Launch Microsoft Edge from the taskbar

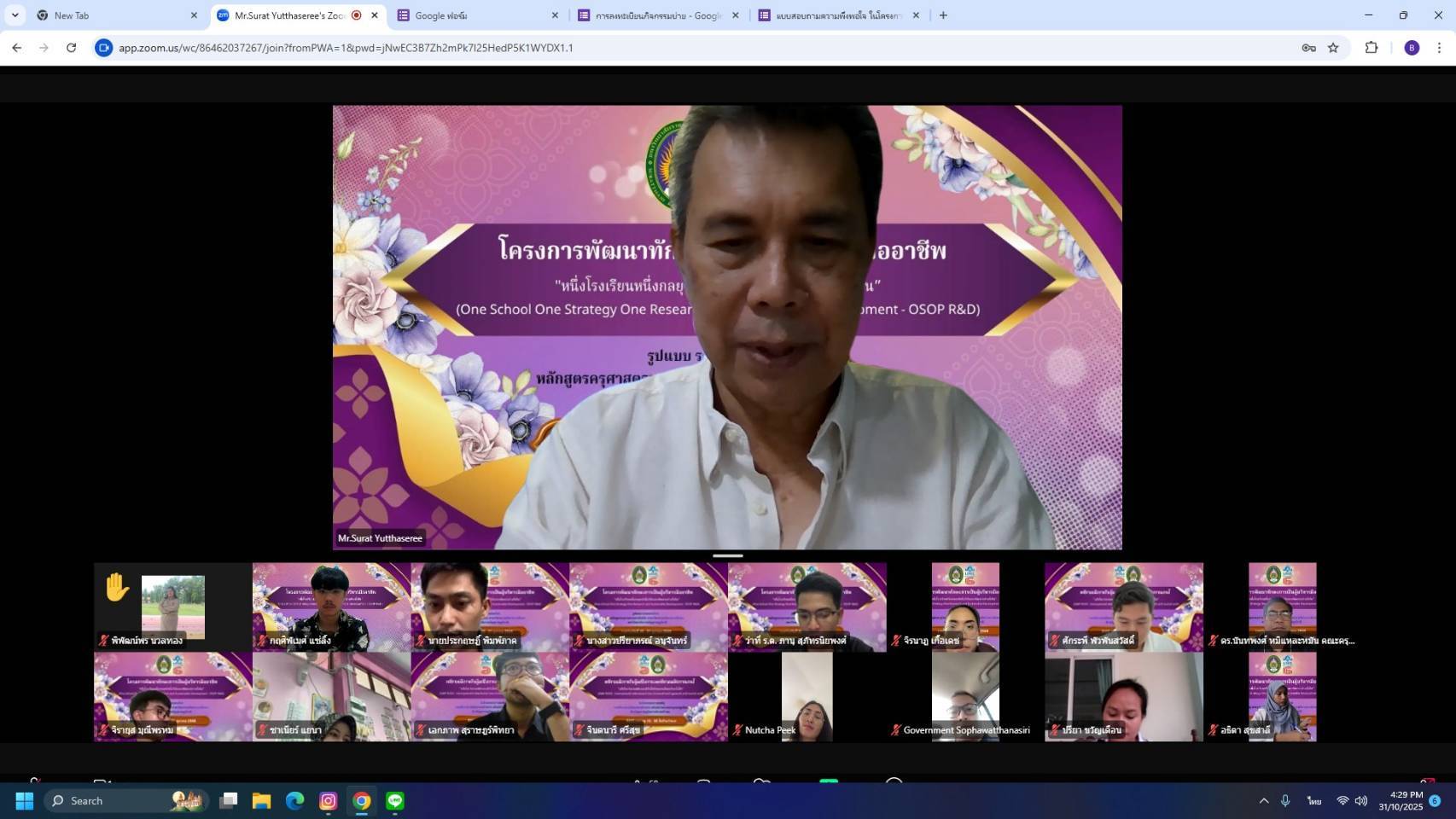[x=295, y=800]
